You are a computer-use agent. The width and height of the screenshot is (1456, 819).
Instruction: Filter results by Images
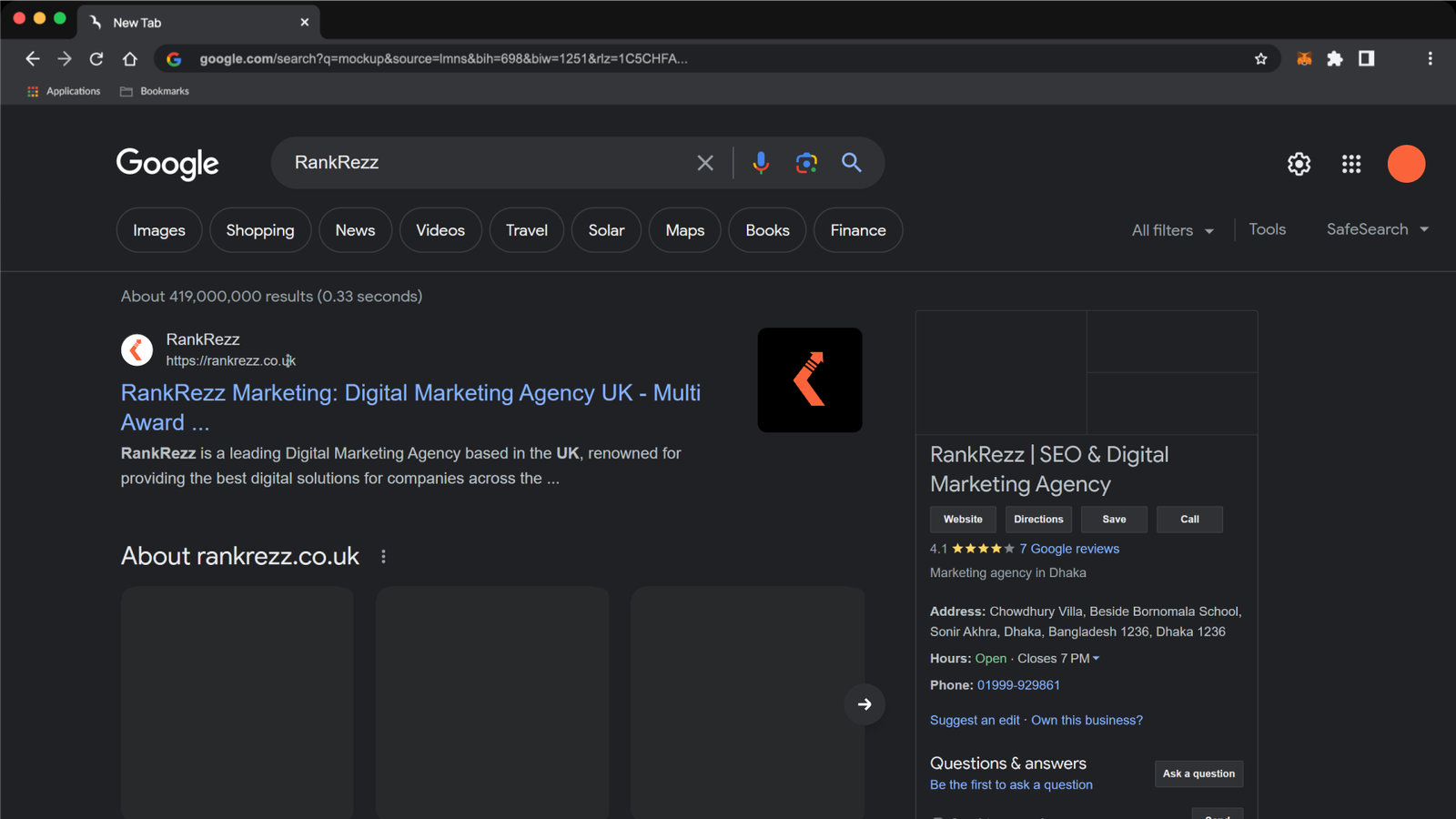159,230
